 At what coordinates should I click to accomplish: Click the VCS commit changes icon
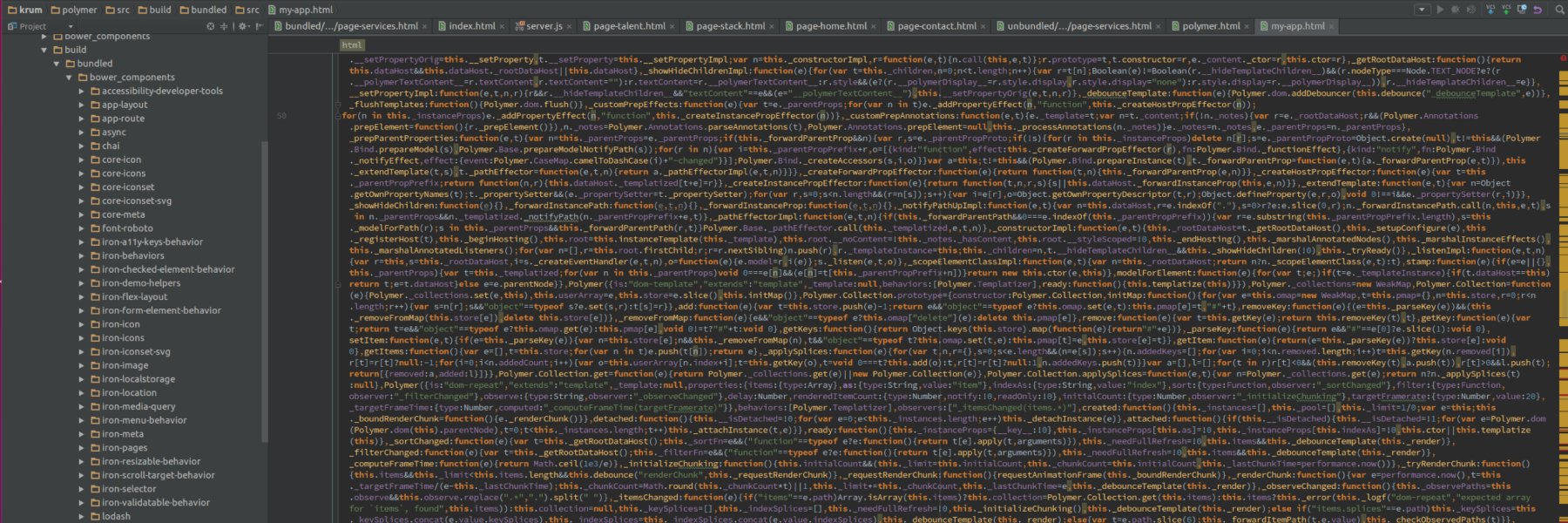pos(1506,10)
